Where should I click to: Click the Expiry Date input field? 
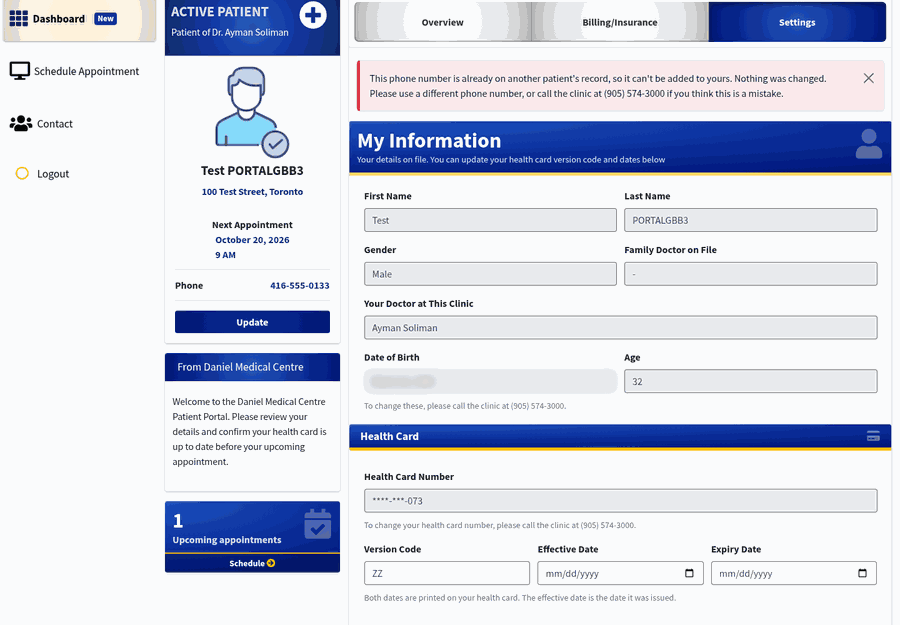coord(794,573)
